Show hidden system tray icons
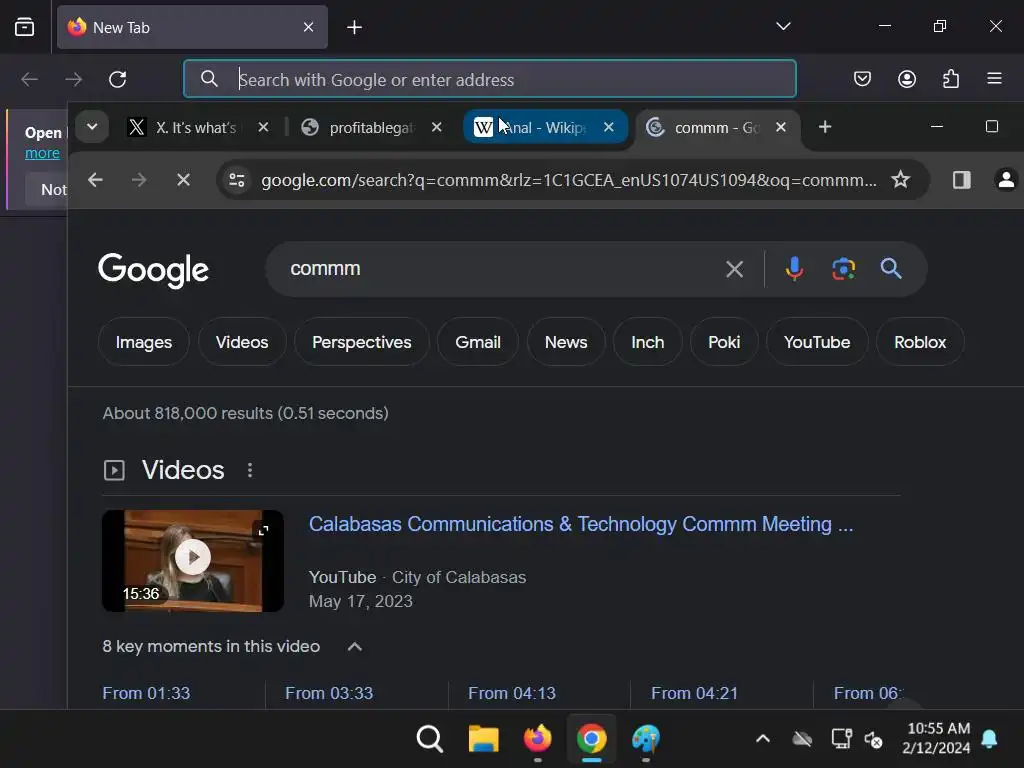The height and width of the screenshot is (768, 1024). click(x=762, y=739)
